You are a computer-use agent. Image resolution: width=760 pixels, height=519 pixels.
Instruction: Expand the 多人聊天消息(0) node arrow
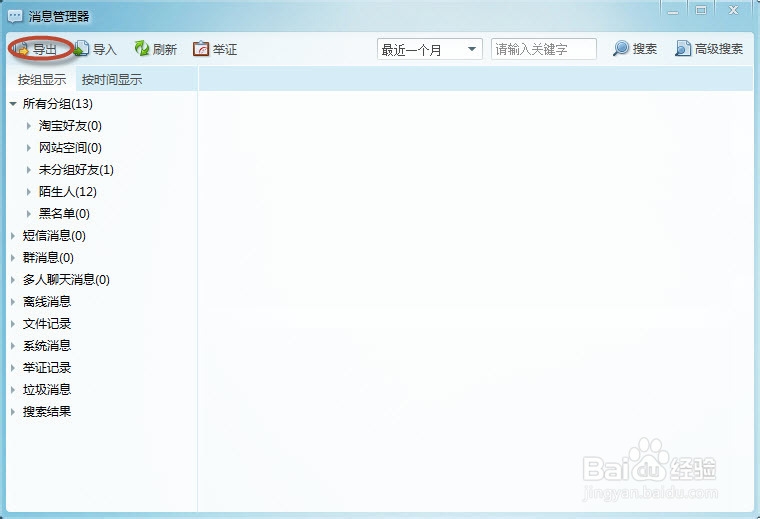point(13,280)
